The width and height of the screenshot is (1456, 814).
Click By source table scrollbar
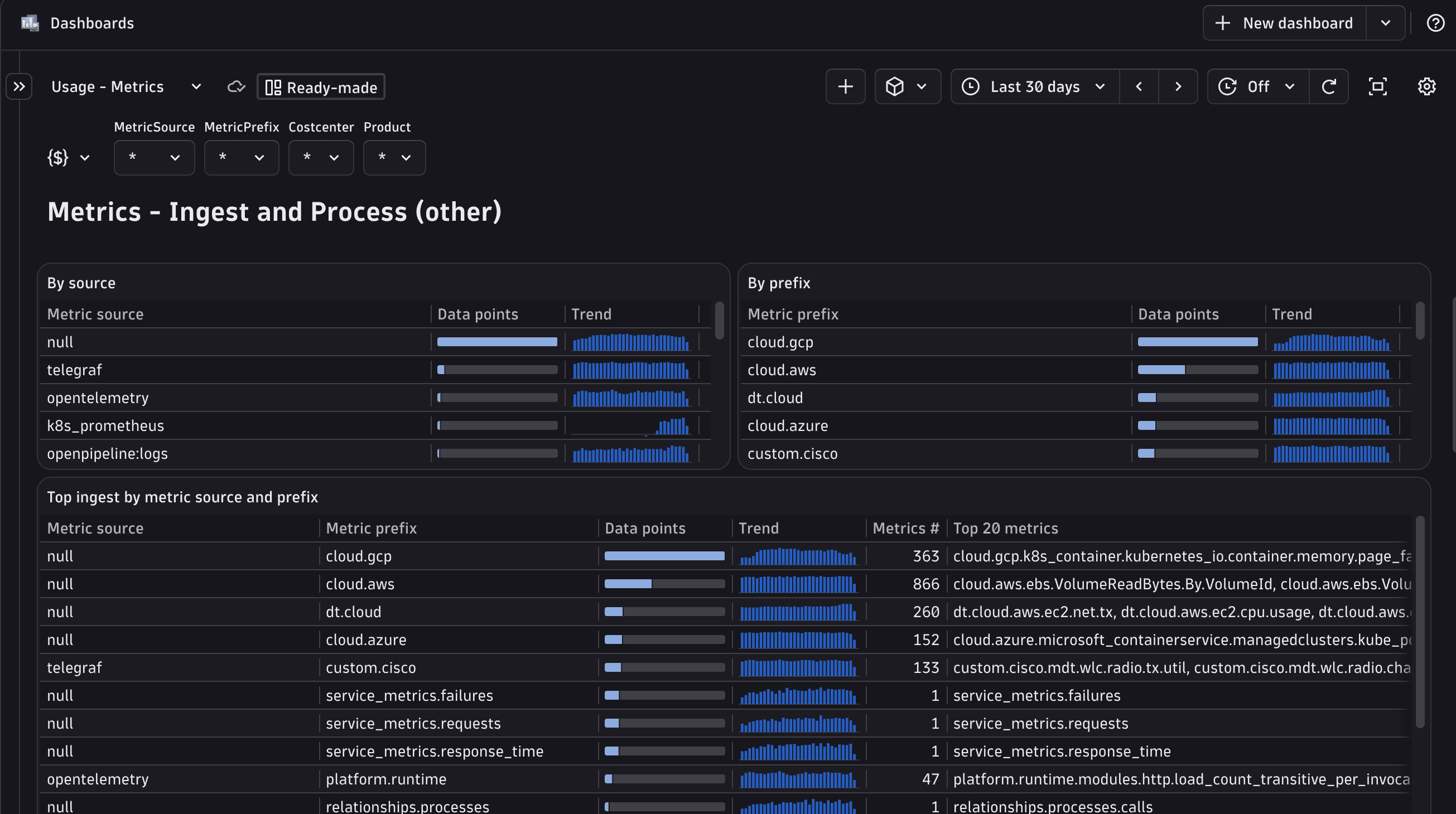(x=719, y=320)
